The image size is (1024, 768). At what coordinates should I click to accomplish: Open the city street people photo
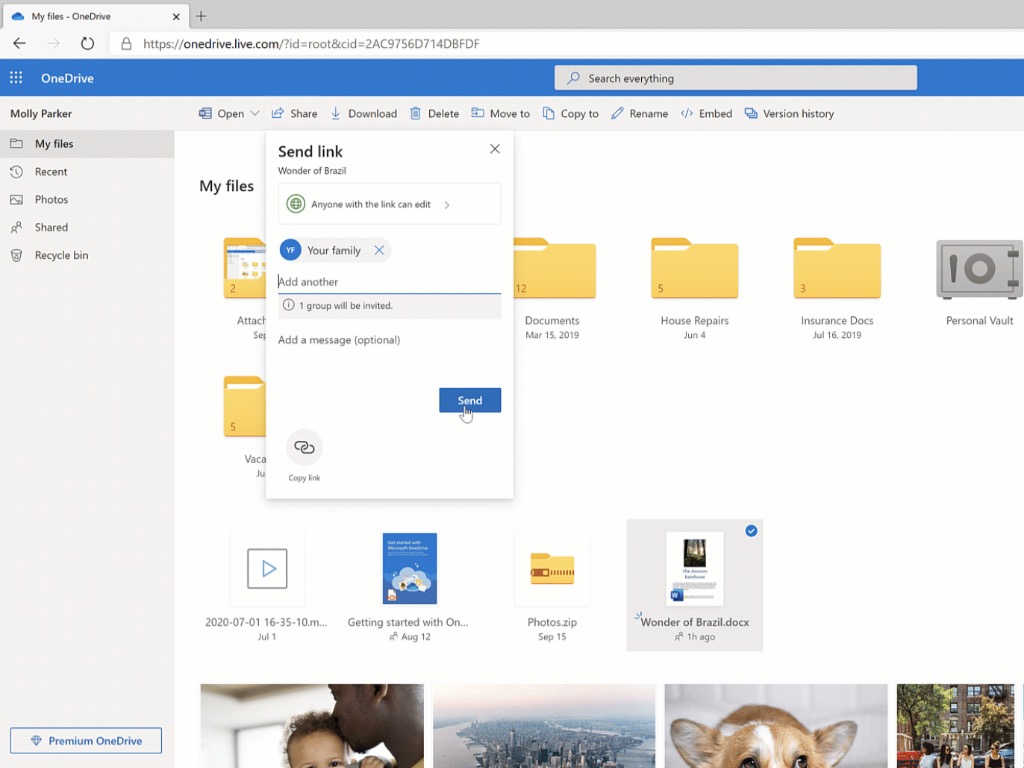pyautogui.click(x=955, y=726)
